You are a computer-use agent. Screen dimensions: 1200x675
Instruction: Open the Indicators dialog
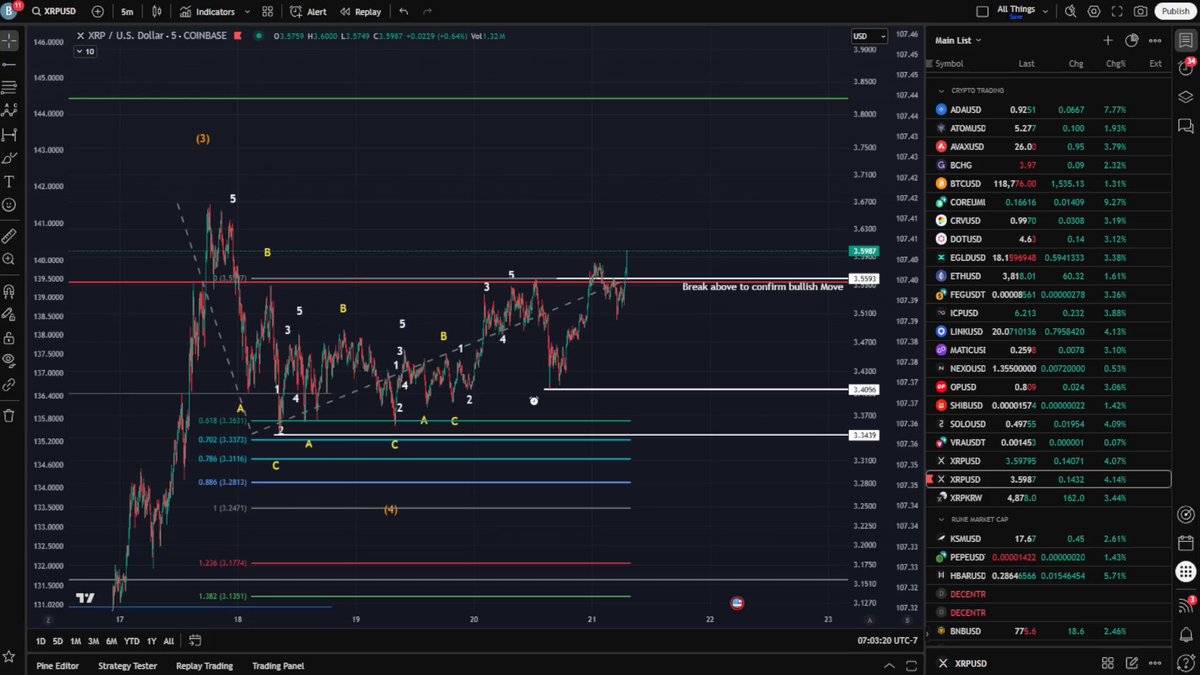[208, 12]
